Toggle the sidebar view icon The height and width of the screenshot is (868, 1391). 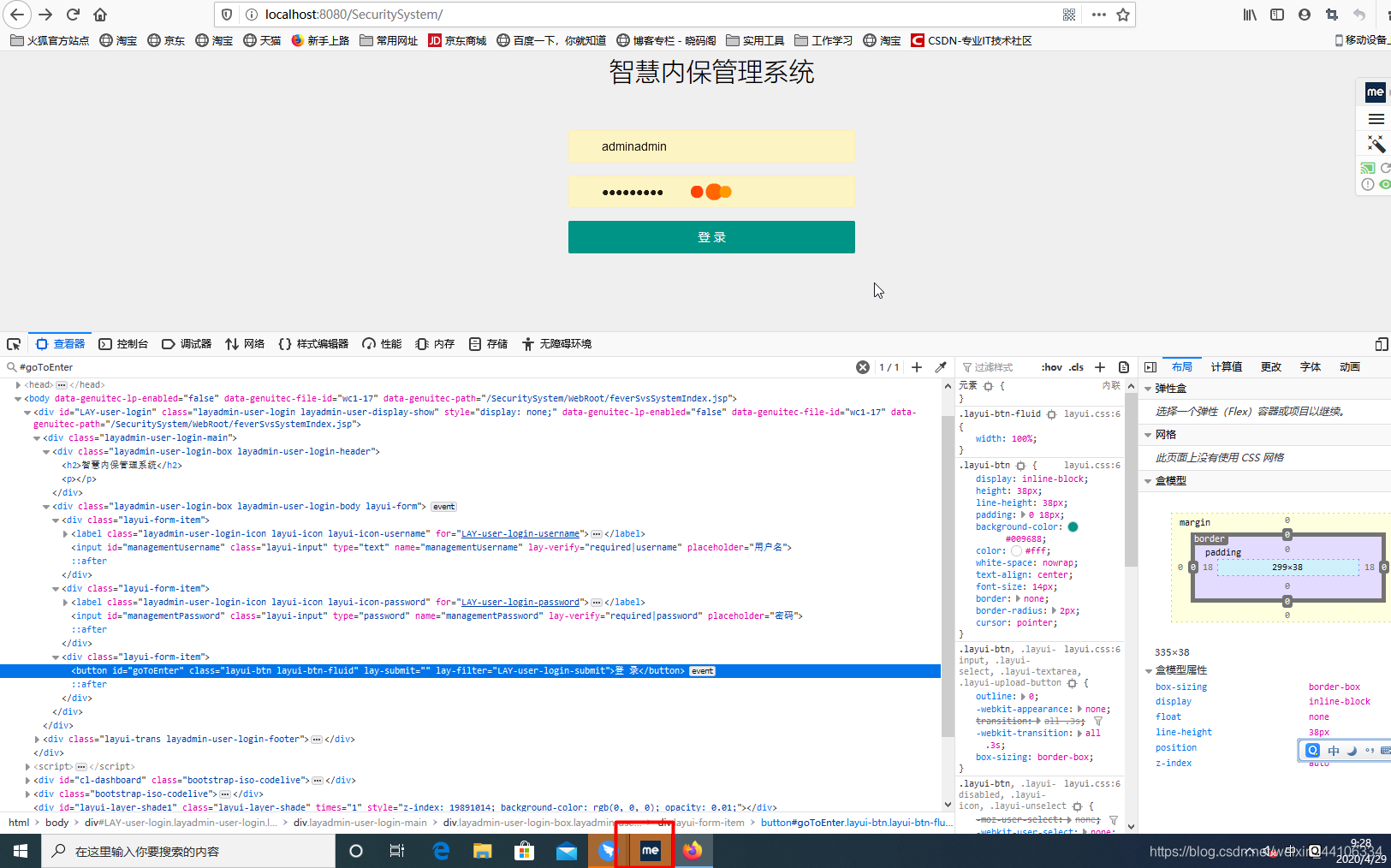[x=1277, y=15]
